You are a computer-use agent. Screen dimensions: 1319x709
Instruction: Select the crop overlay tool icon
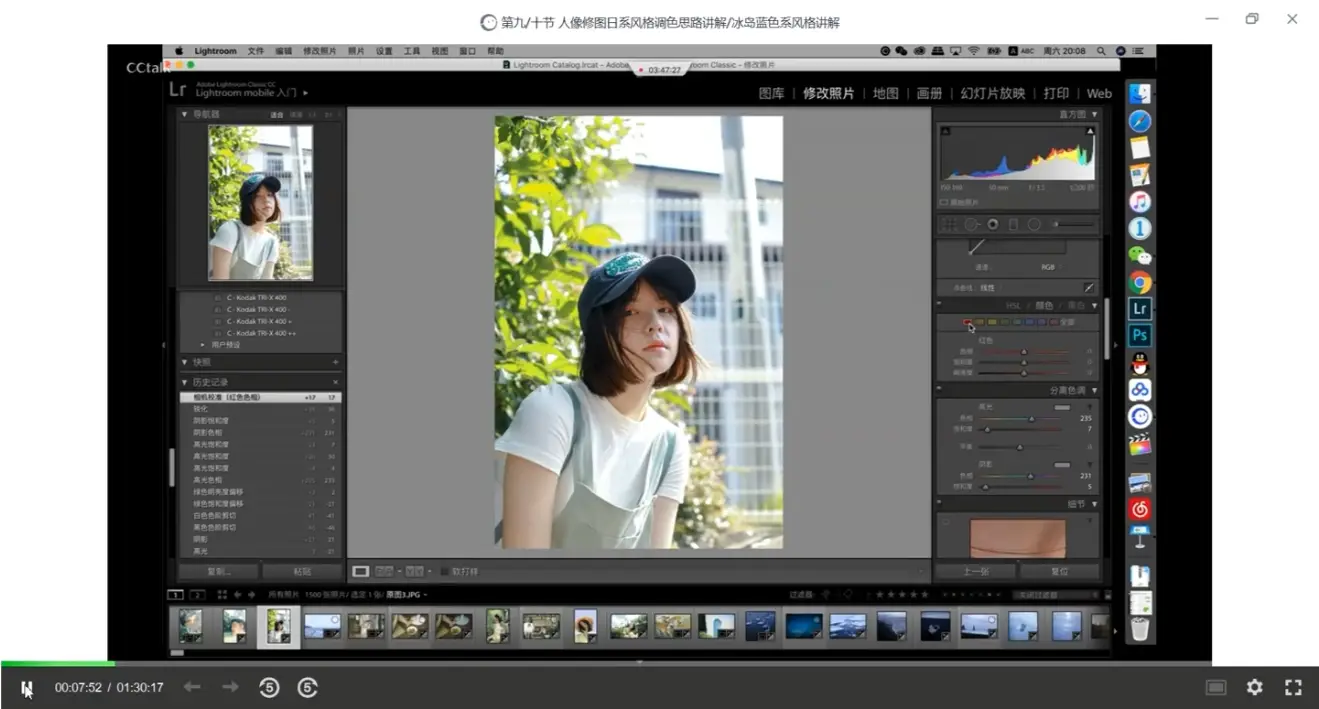point(950,225)
